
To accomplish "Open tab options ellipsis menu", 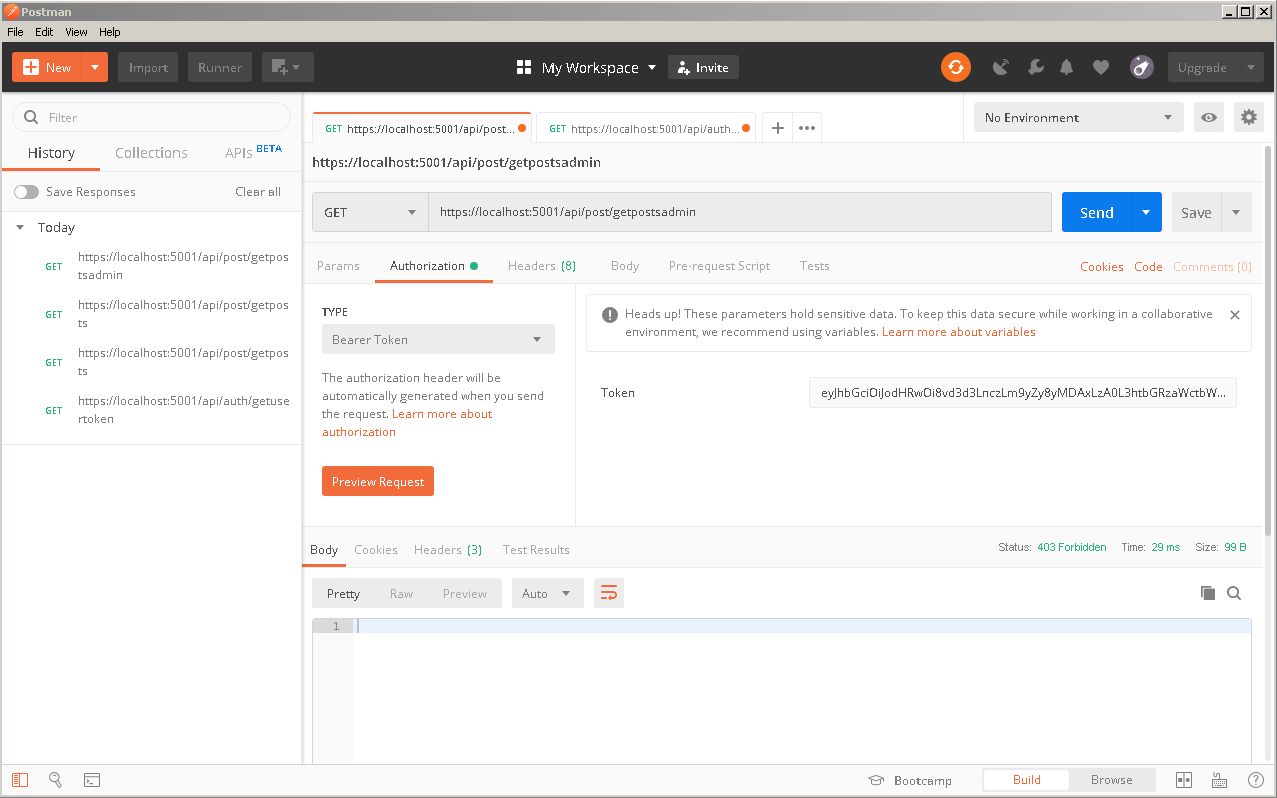I will (x=807, y=128).
